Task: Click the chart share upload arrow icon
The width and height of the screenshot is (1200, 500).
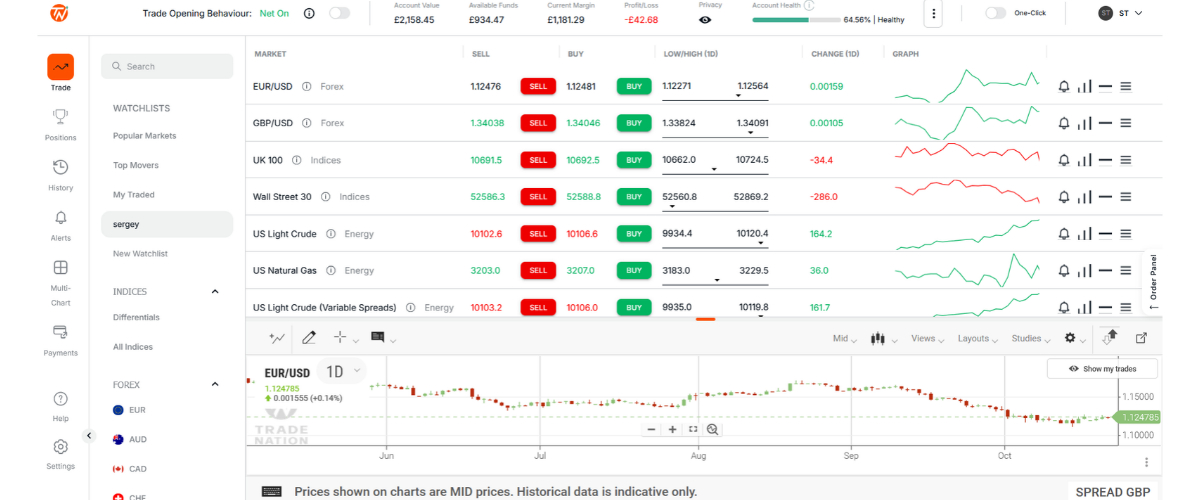Action: (x=1109, y=337)
